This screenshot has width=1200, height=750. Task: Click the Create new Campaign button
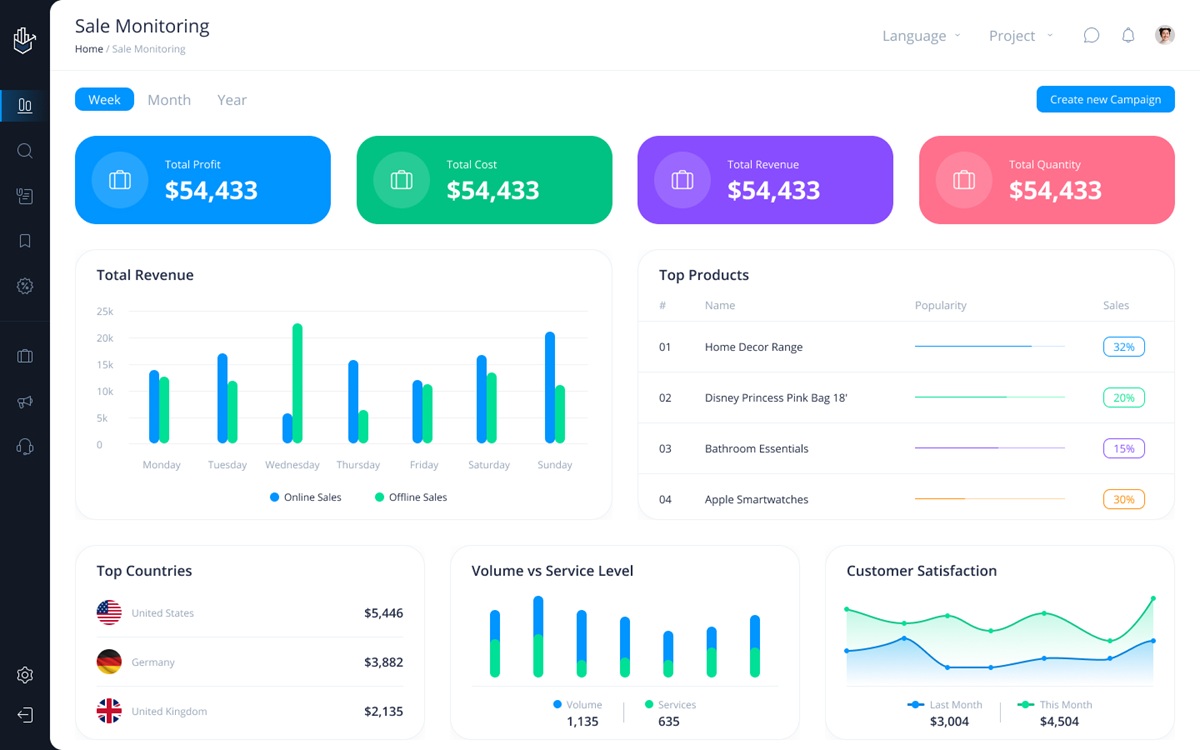coord(1105,99)
